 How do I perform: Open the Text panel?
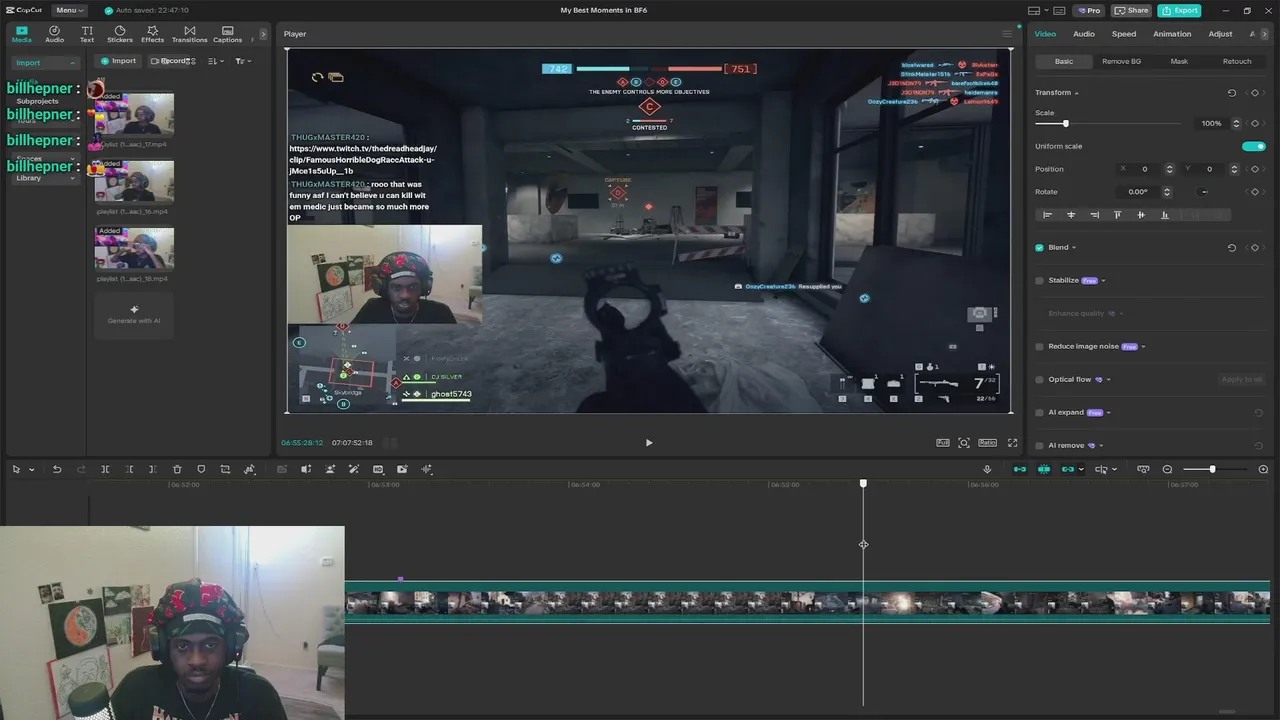[87, 34]
